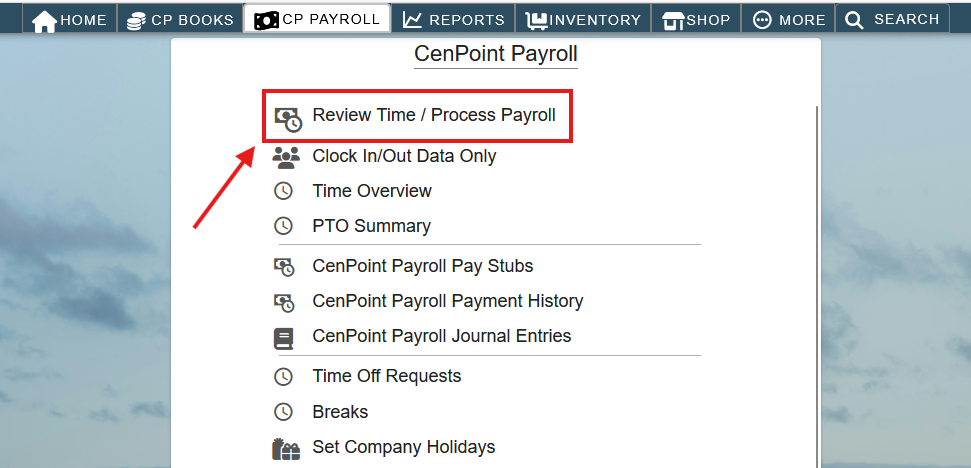Click the chart icon beside Reports

coord(412,20)
